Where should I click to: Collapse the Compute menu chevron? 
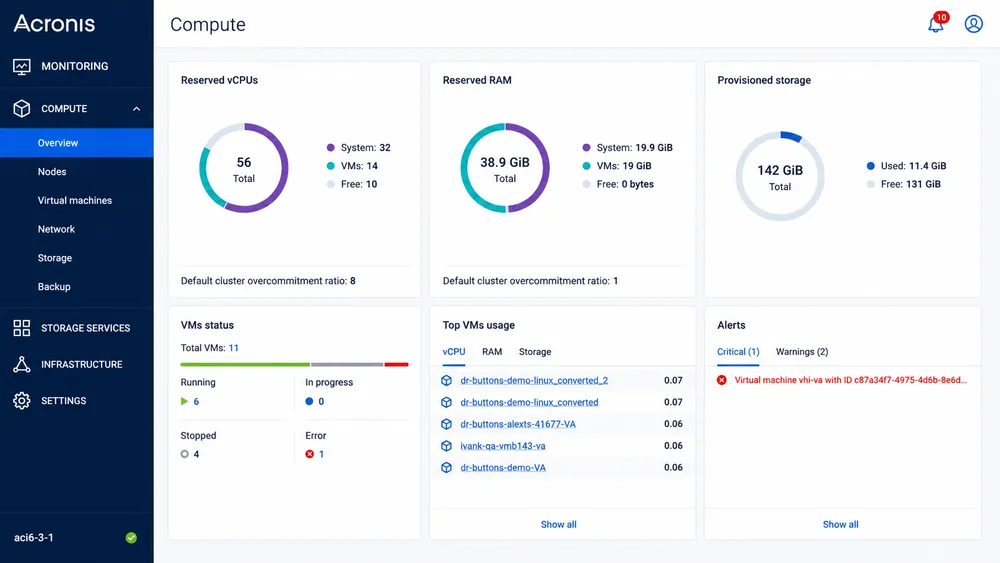click(136, 109)
